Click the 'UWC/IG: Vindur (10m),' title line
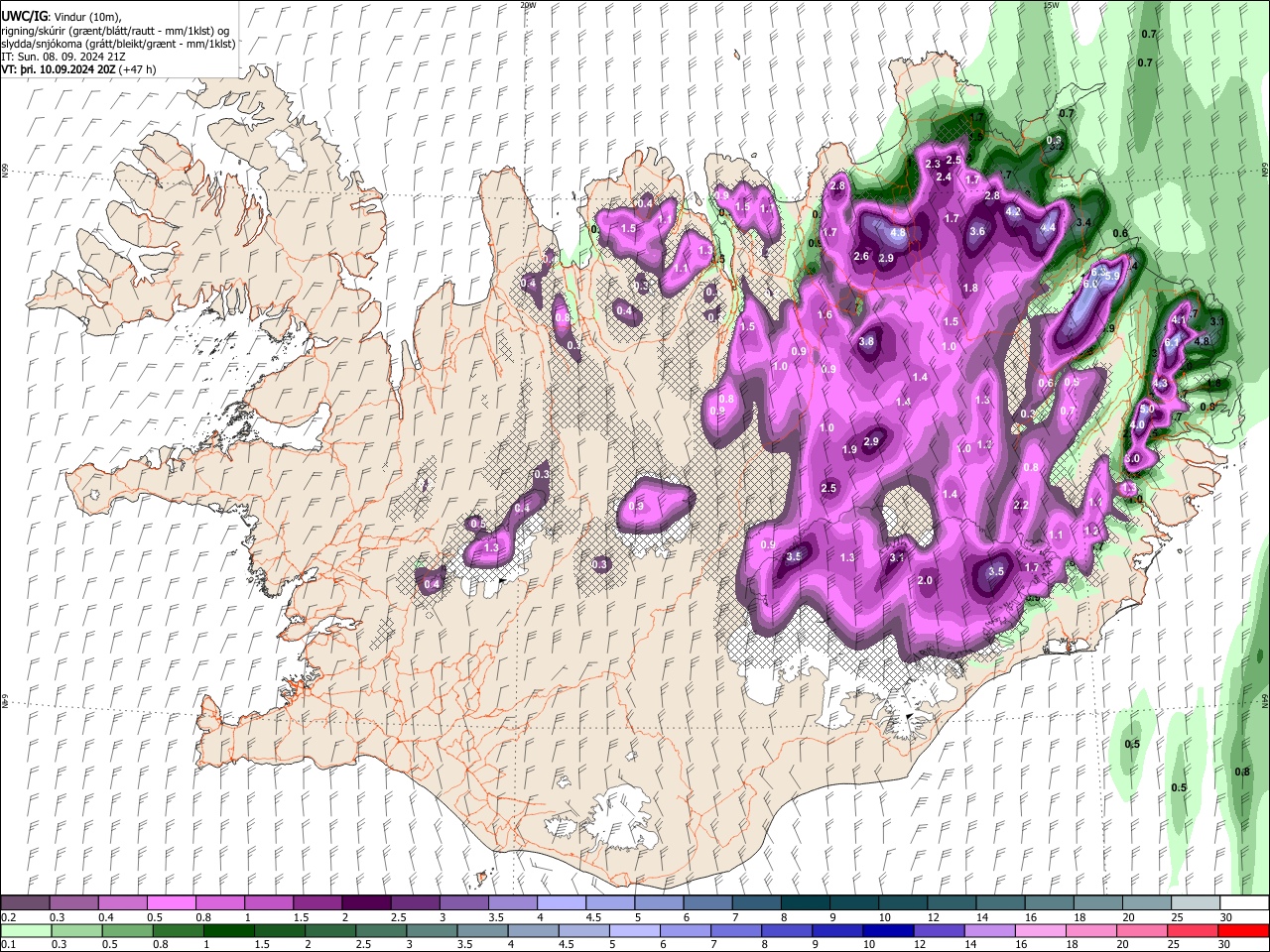The width and height of the screenshot is (1270, 952). pos(62,17)
